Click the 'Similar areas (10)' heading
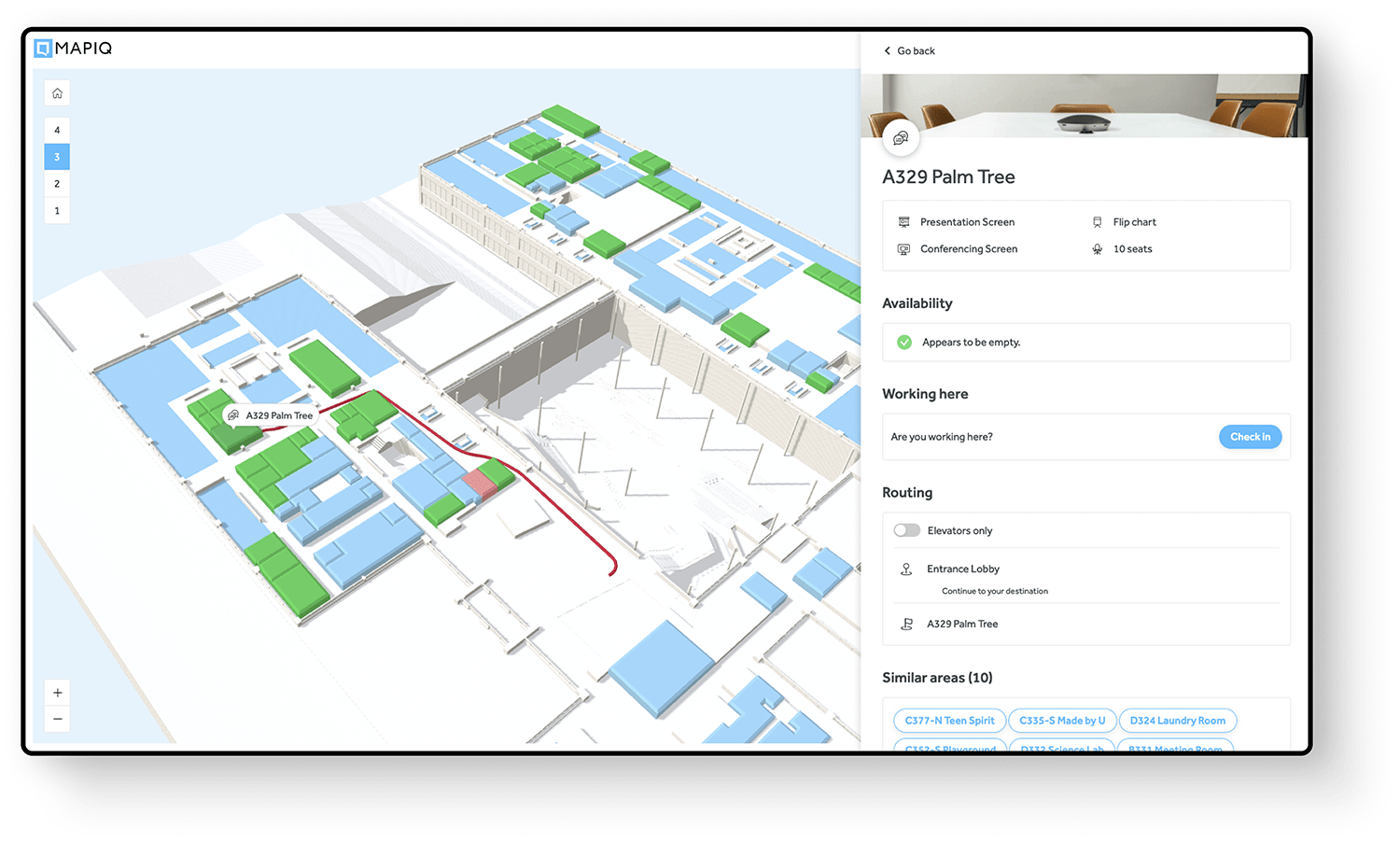The image size is (1400, 843). pyautogui.click(x=937, y=678)
